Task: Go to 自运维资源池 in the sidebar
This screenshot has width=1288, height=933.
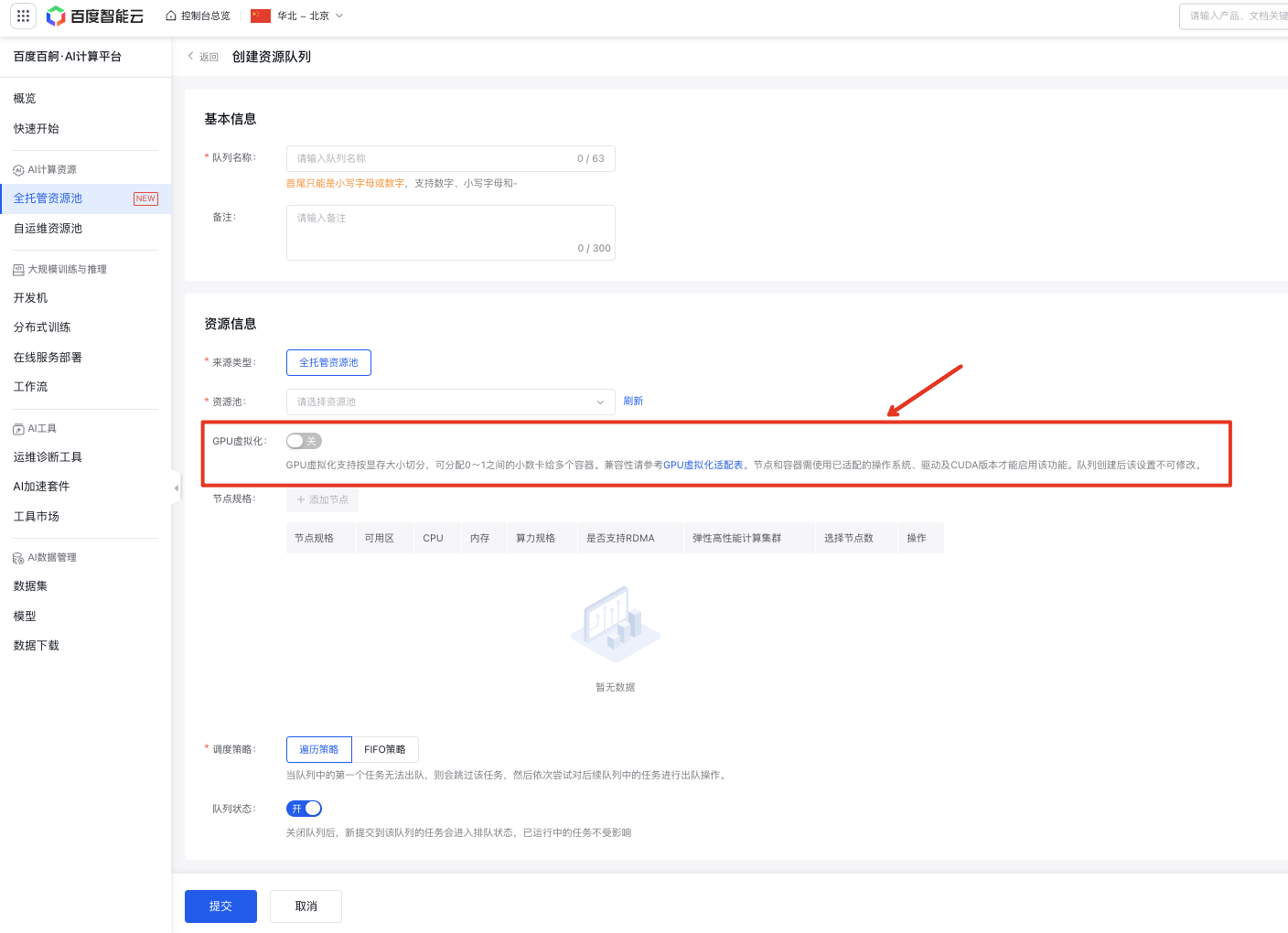Action: pyautogui.click(x=48, y=229)
